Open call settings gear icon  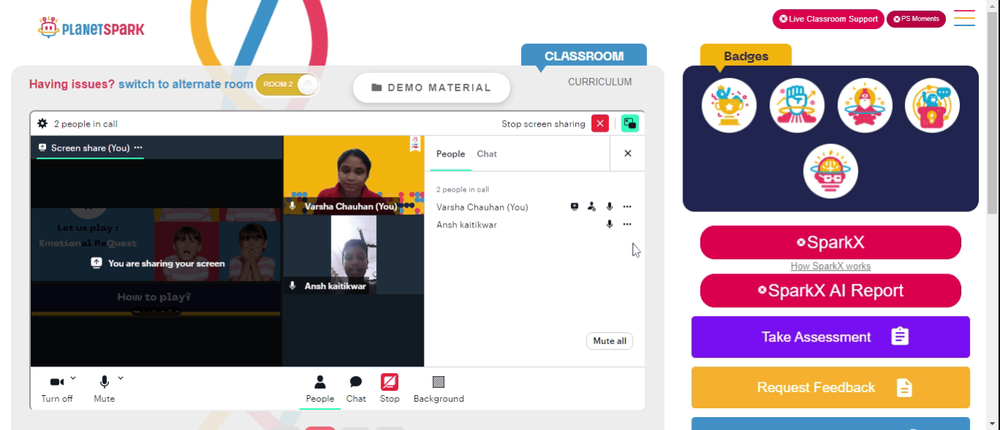pyautogui.click(x=42, y=124)
